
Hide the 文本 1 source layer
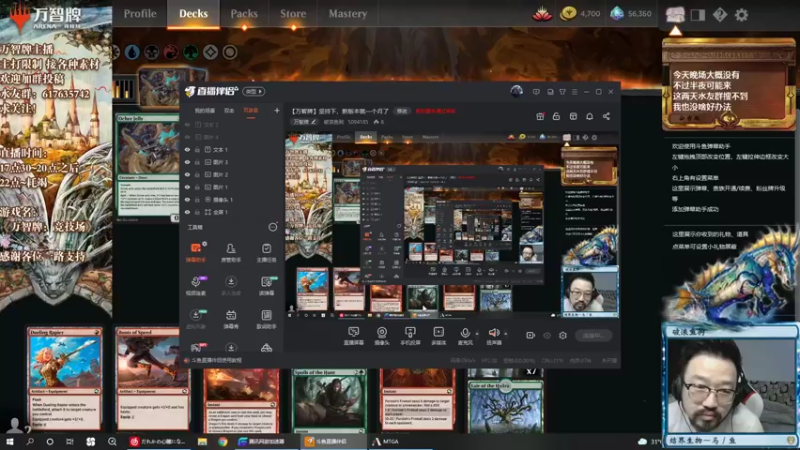point(187,149)
